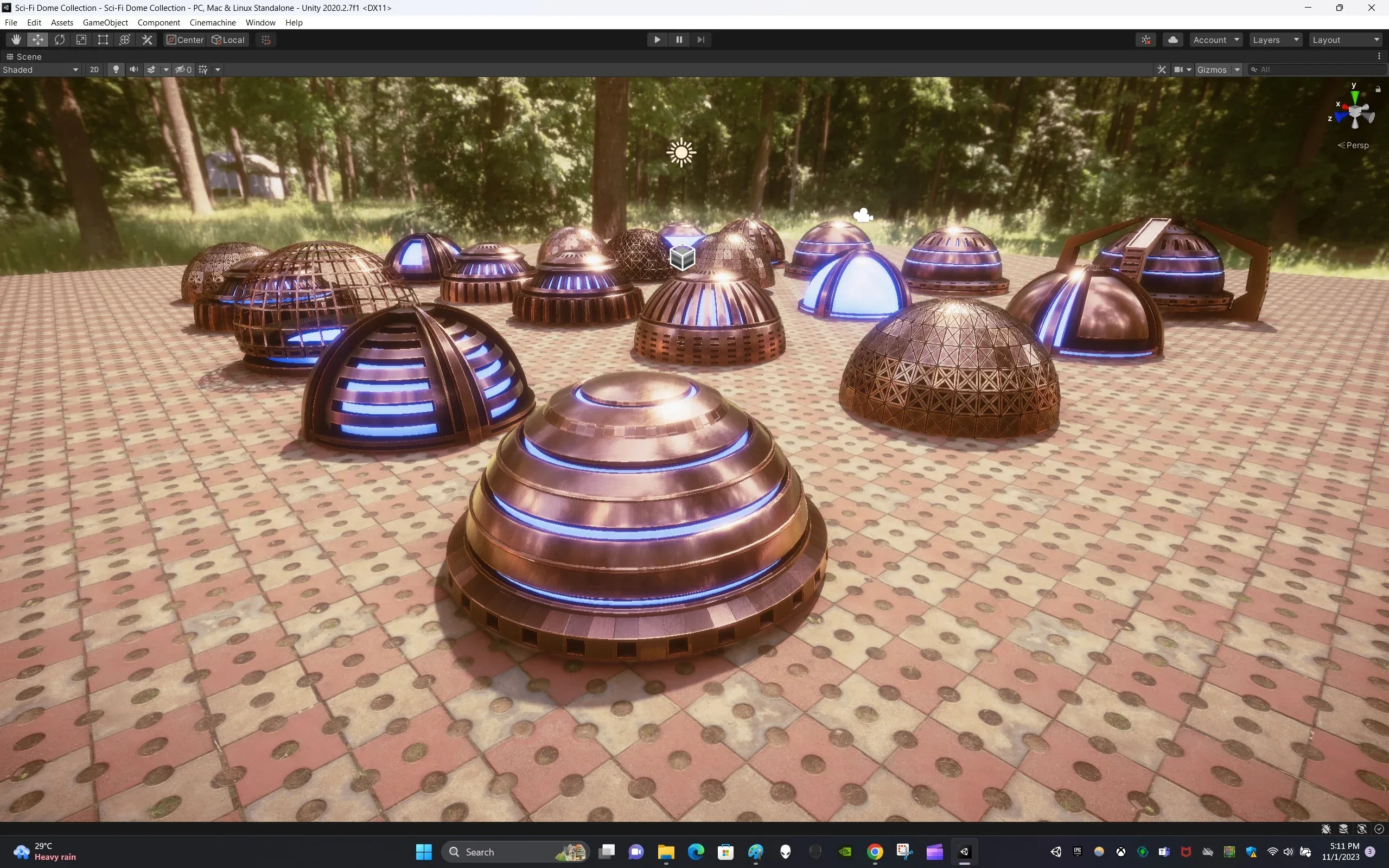Select the directional light sun gizmo
Screen dimensions: 1389x868
click(x=681, y=152)
